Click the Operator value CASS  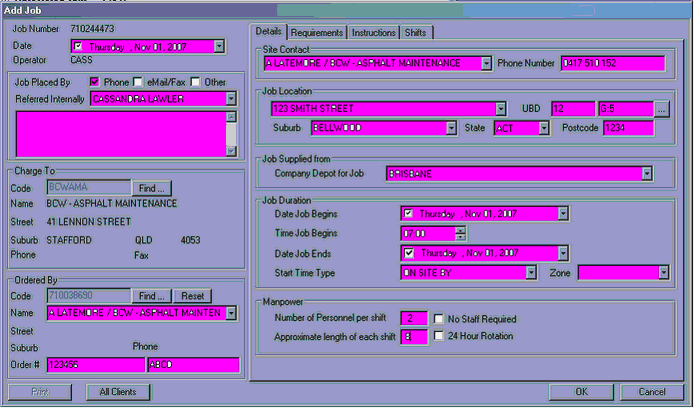(81, 60)
